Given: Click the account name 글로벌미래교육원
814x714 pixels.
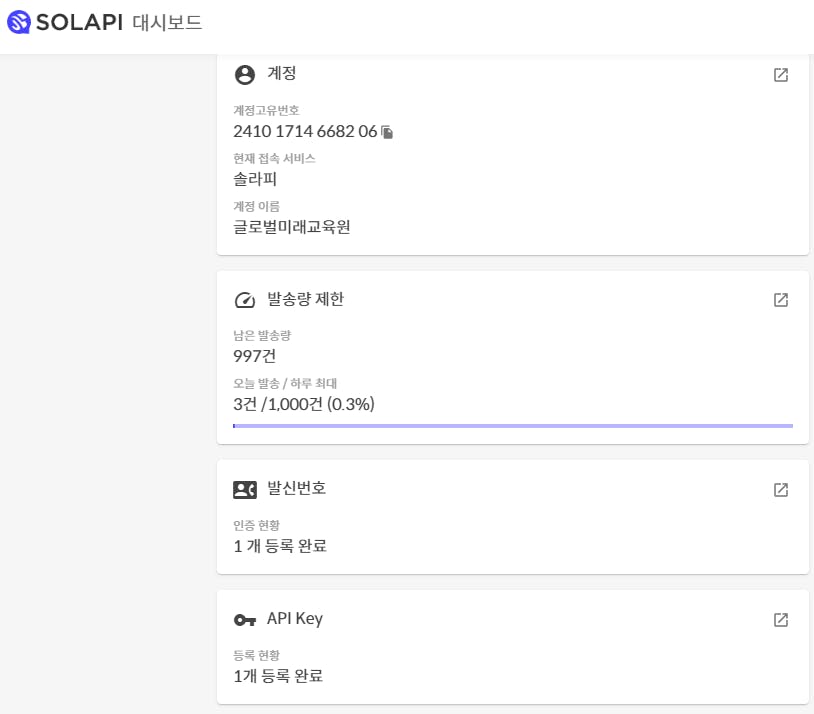Looking at the screenshot, I should click(292, 226).
